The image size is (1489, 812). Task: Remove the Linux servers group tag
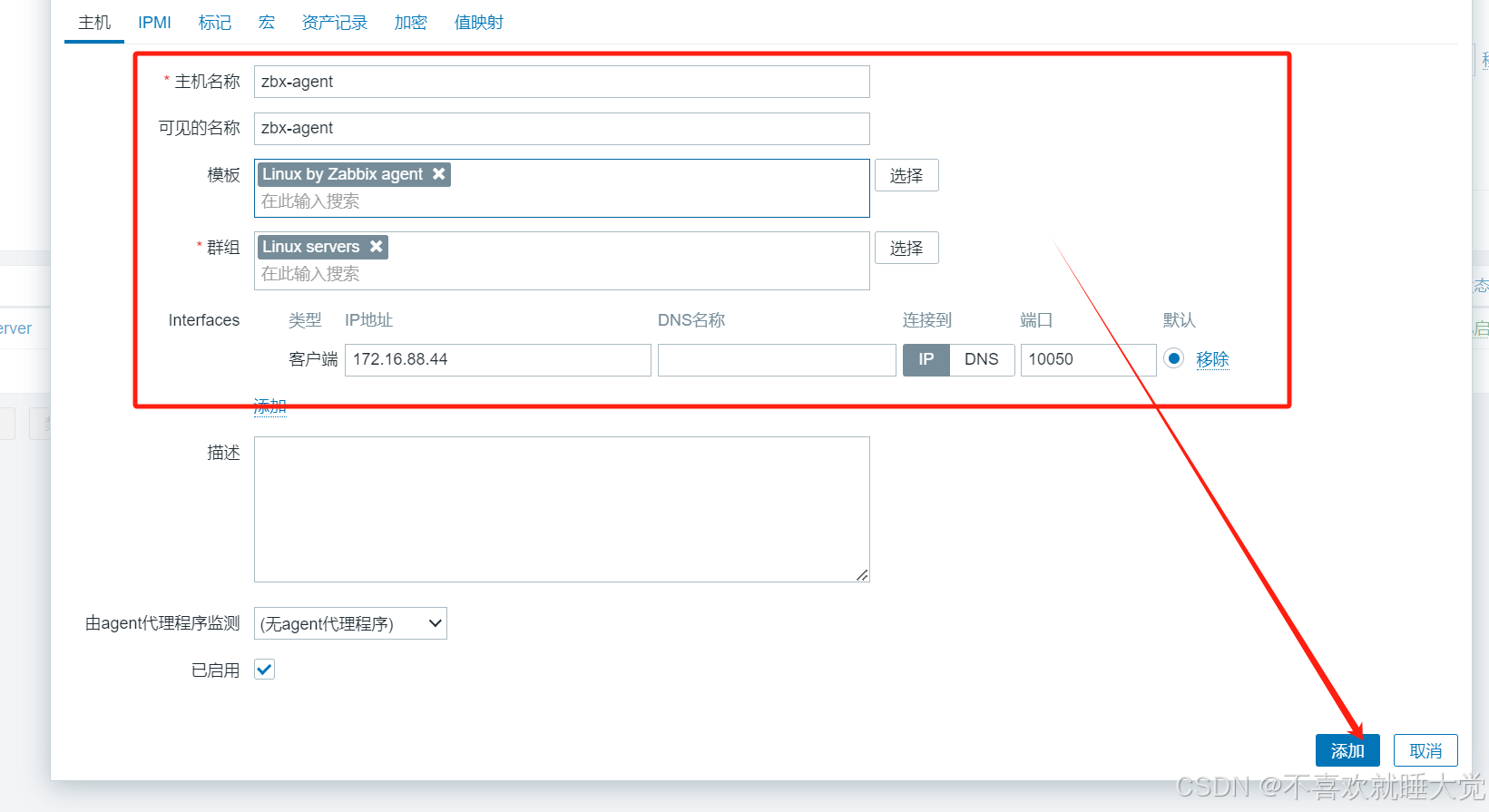pos(376,246)
